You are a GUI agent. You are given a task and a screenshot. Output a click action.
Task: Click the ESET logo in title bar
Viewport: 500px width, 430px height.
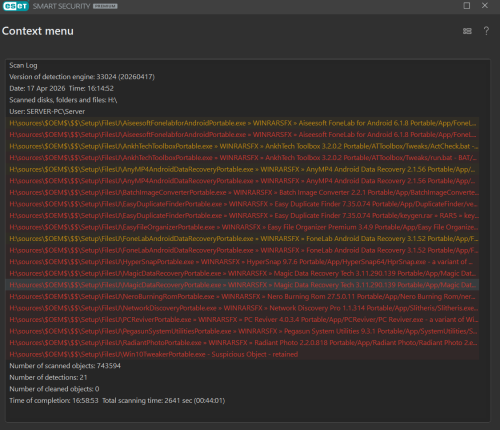click(x=16, y=6)
